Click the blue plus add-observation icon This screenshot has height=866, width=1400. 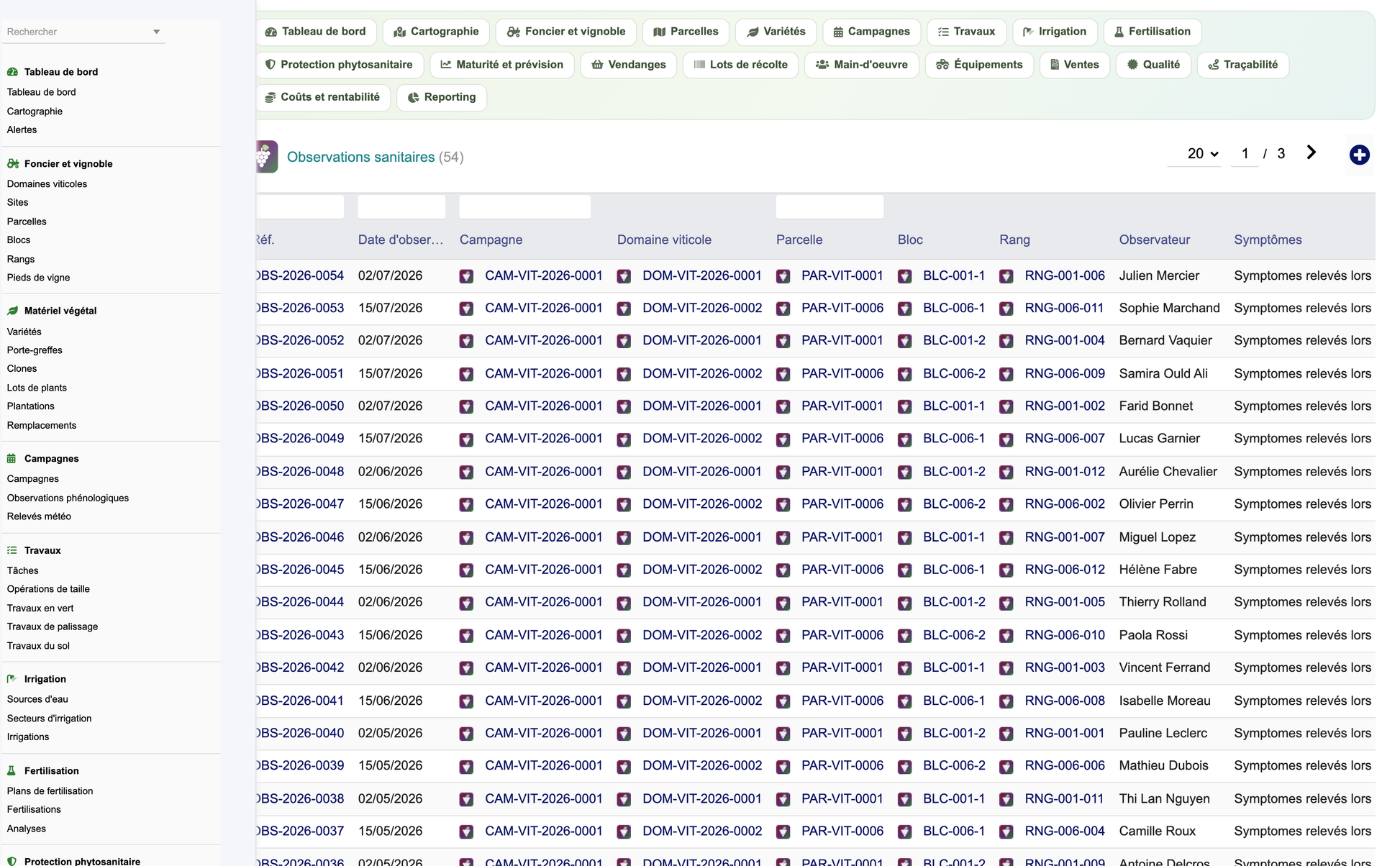pyautogui.click(x=1359, y=155)
